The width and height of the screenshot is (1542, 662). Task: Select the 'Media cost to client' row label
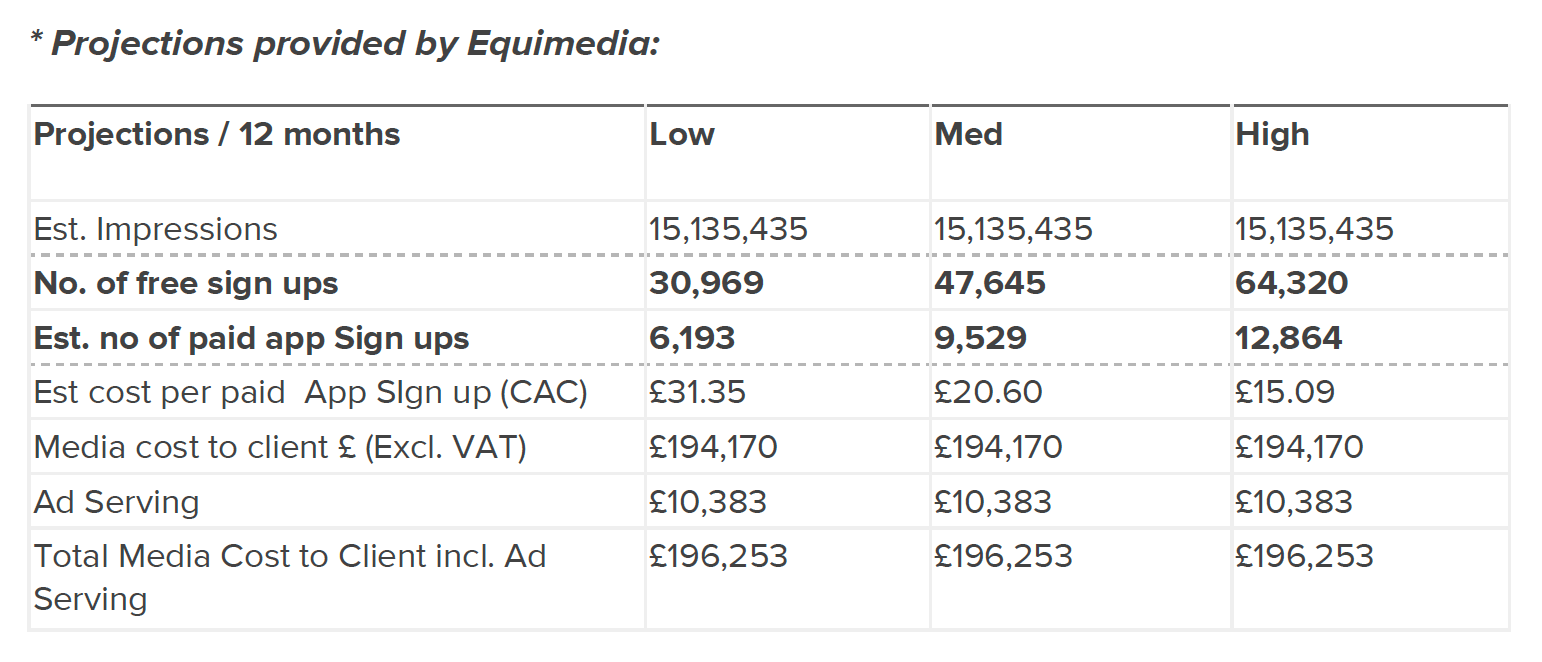(280, 447)
